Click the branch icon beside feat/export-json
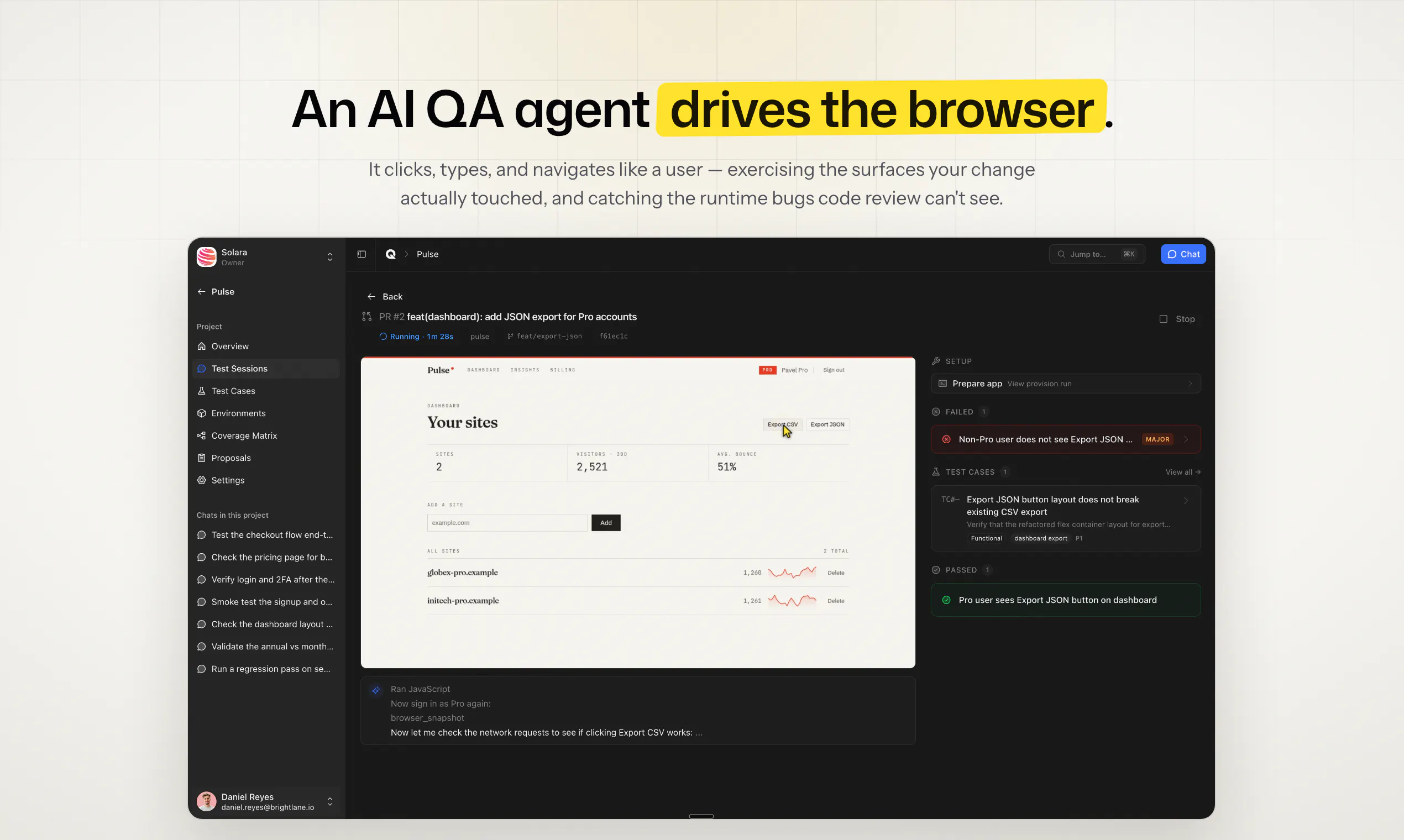 510,336
